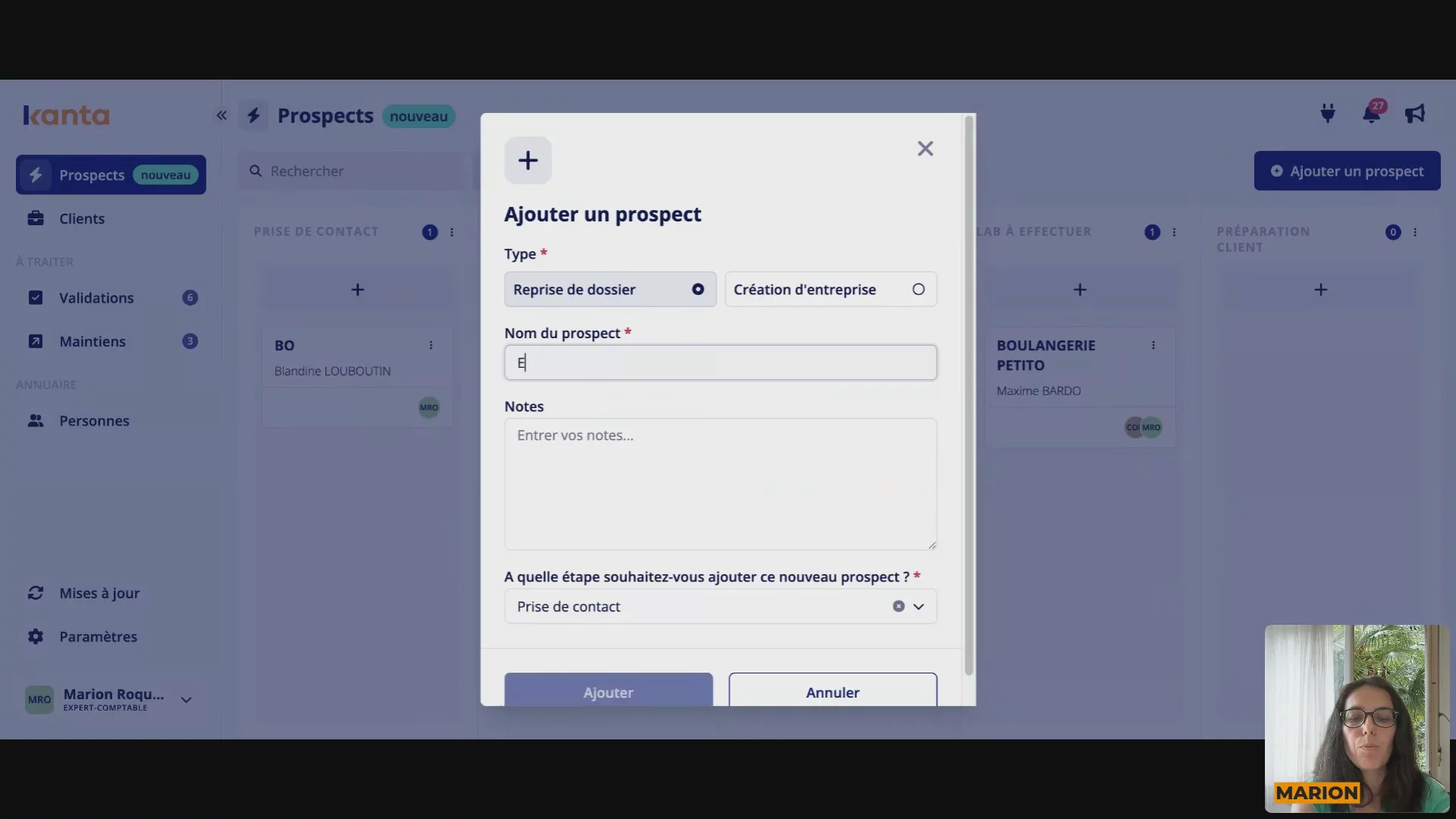Open the BO prospect card
1456x819 pixels.
(357, 377)
